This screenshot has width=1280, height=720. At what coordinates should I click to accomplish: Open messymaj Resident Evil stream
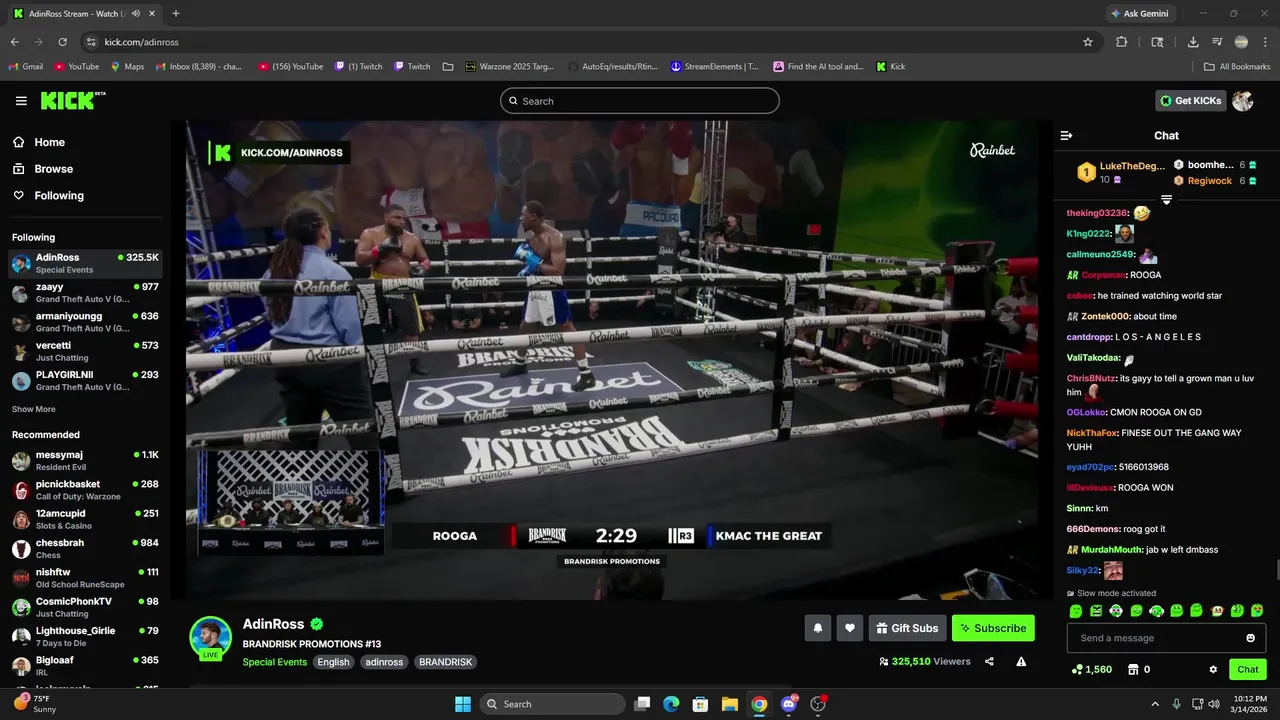click(85, 460)
